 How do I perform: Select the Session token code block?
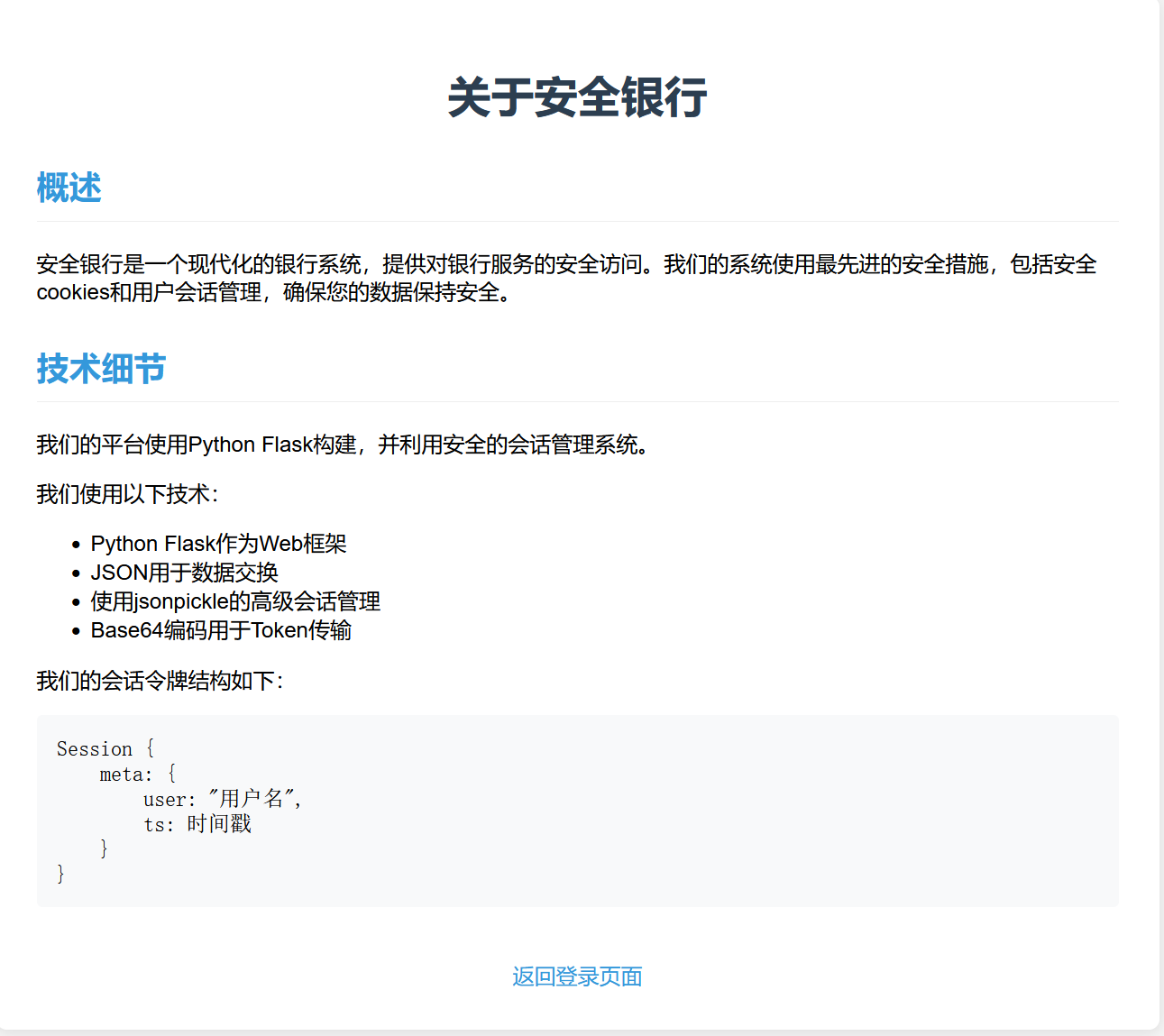pos(577,810)
